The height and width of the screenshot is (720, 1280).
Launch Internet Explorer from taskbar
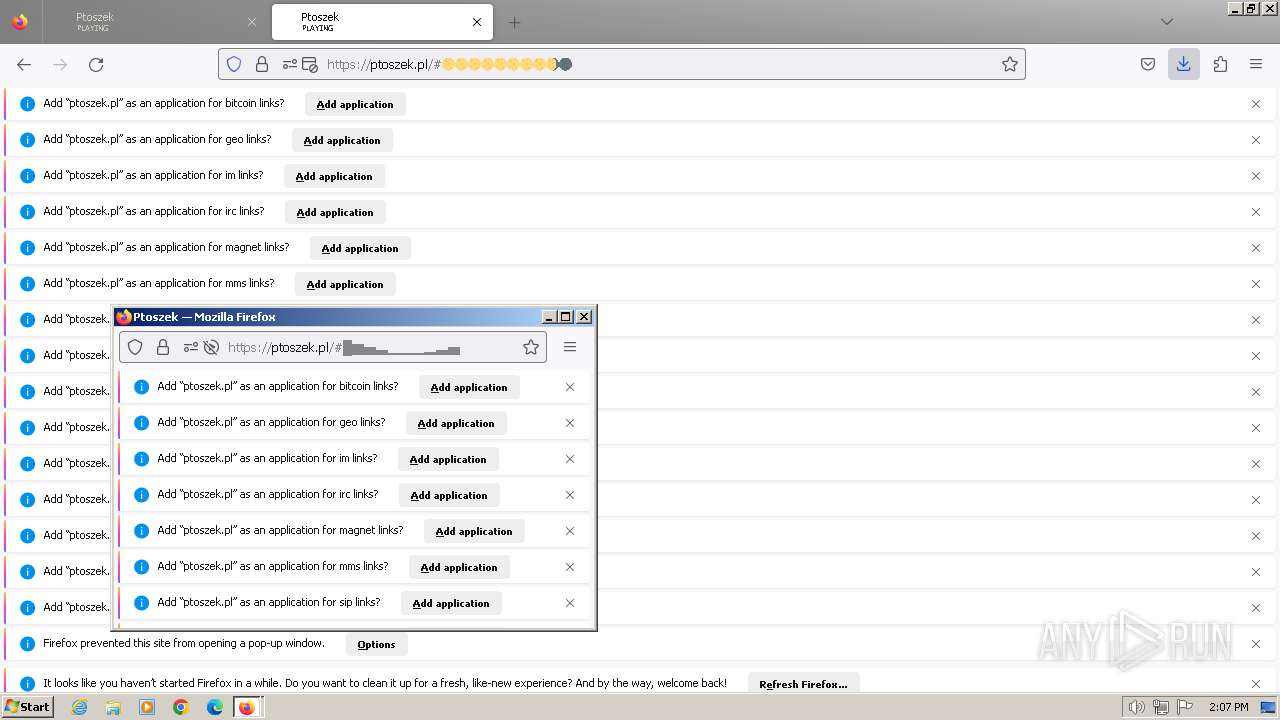point(80,707)
